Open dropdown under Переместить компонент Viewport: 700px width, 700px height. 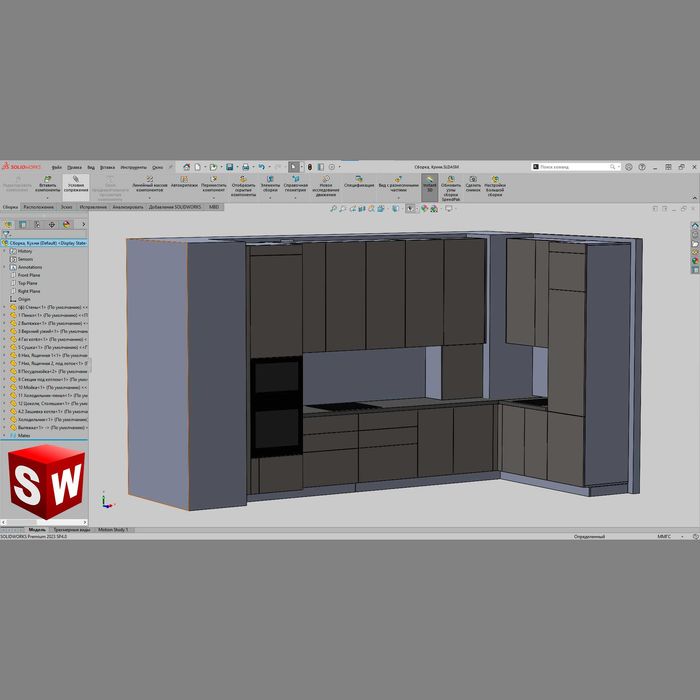[213, 198]
